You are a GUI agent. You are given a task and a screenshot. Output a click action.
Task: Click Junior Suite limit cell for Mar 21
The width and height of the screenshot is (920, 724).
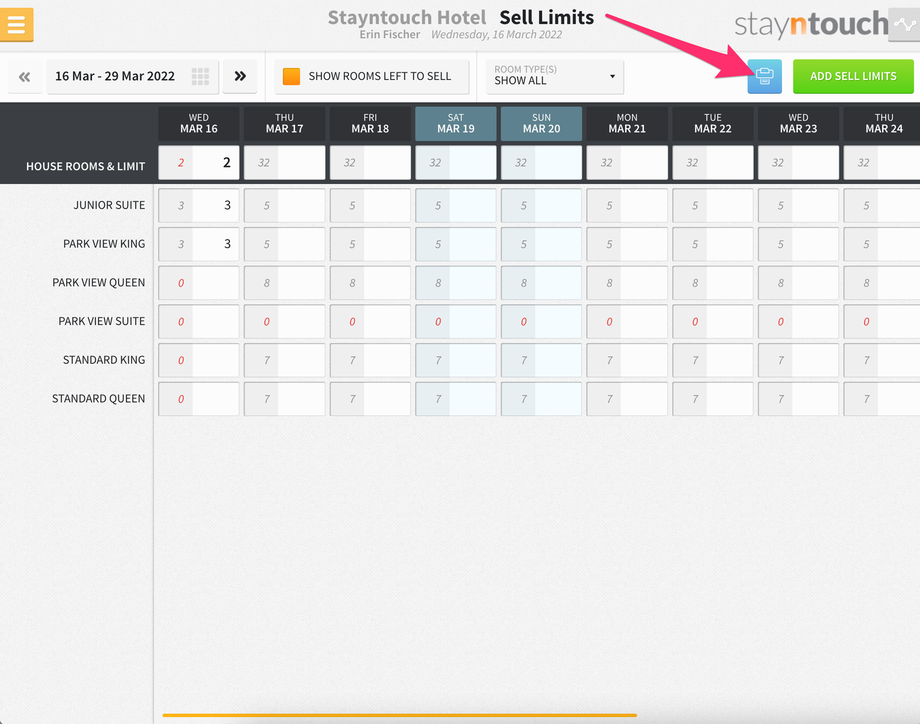click(x=644, y=205)
